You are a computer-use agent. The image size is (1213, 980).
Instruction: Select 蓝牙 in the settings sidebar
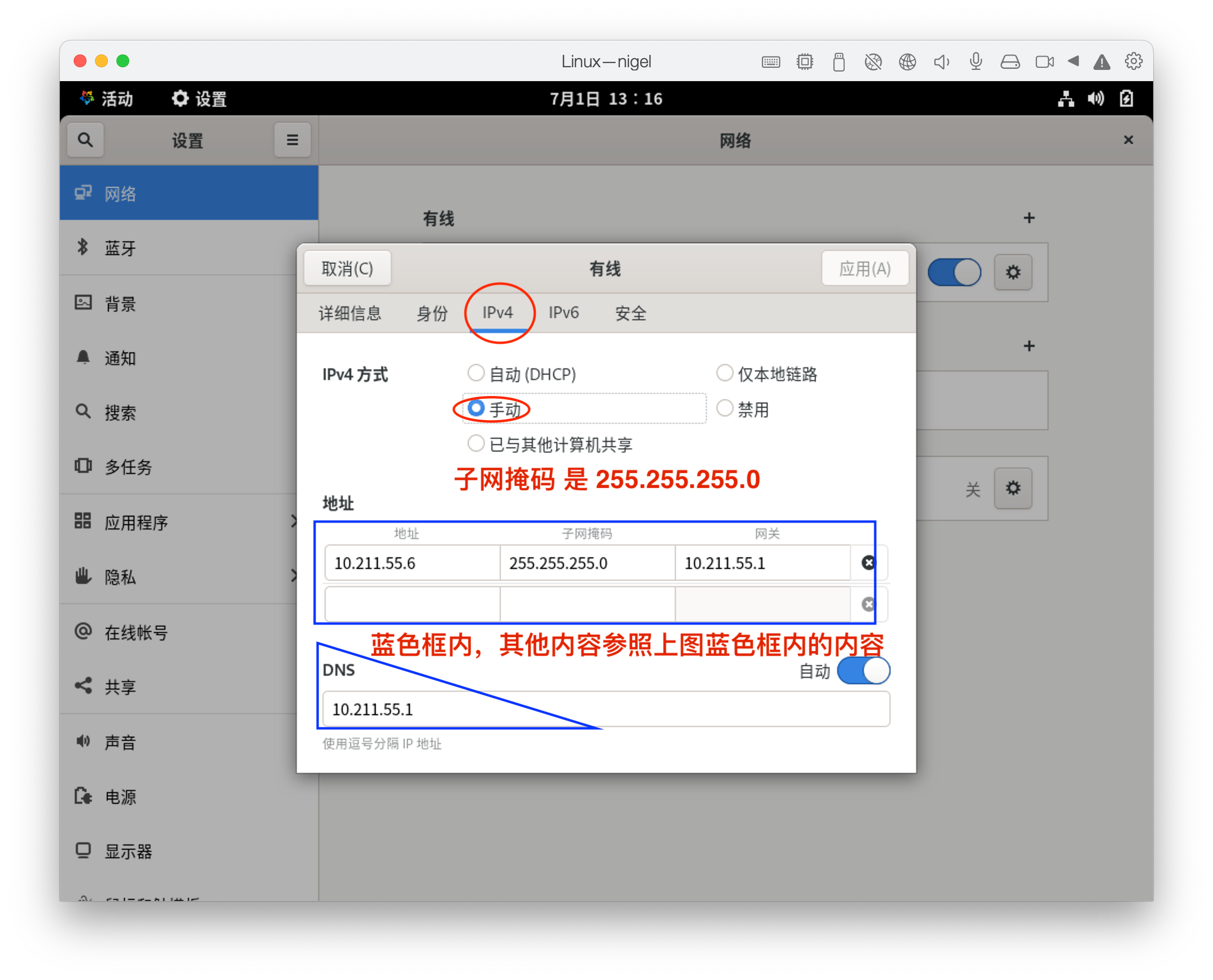pos(188,248)
